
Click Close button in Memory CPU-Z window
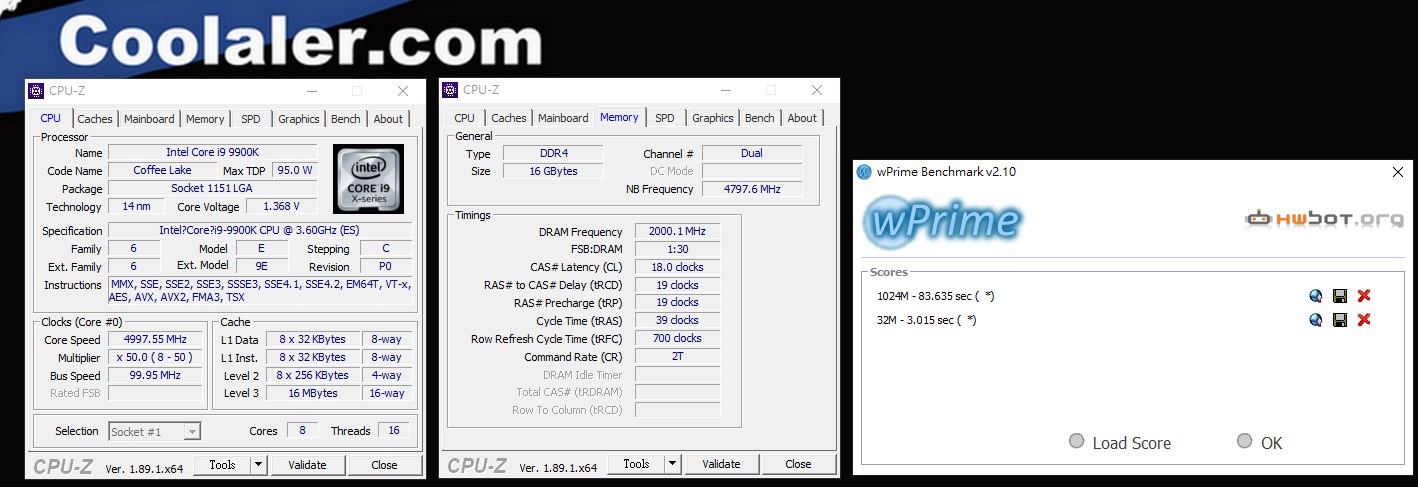pyautogui.click(x=798, y=464)
